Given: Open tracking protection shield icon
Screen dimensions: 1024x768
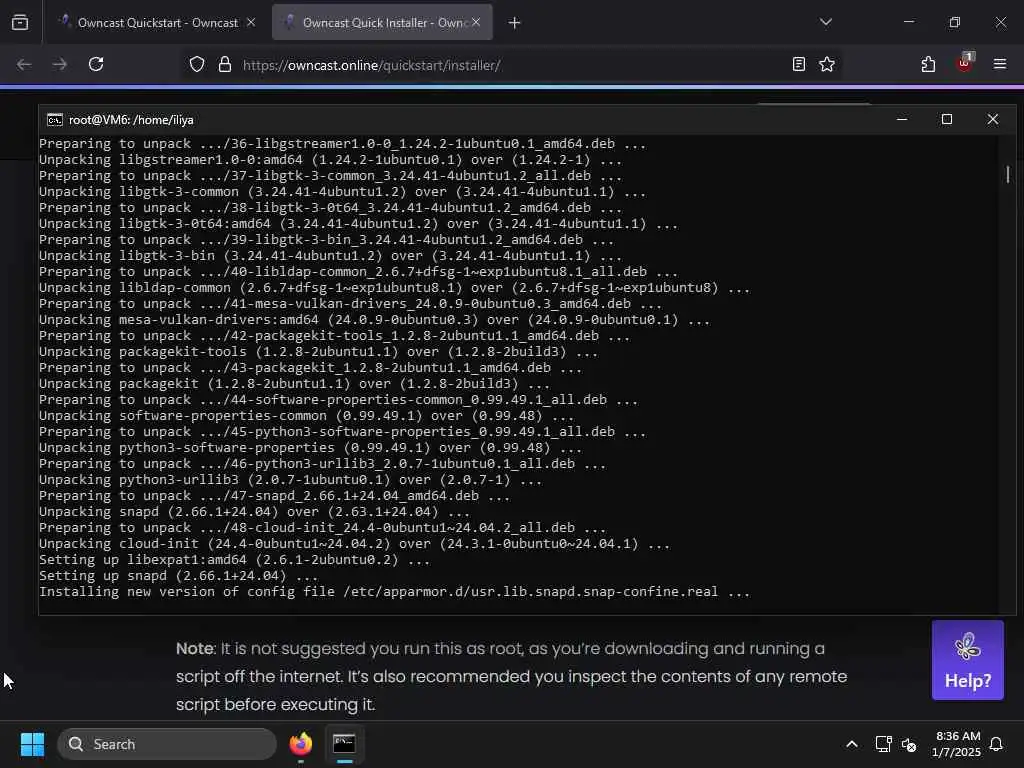Looking at the screenshot, I should click(x=197, y=65).
